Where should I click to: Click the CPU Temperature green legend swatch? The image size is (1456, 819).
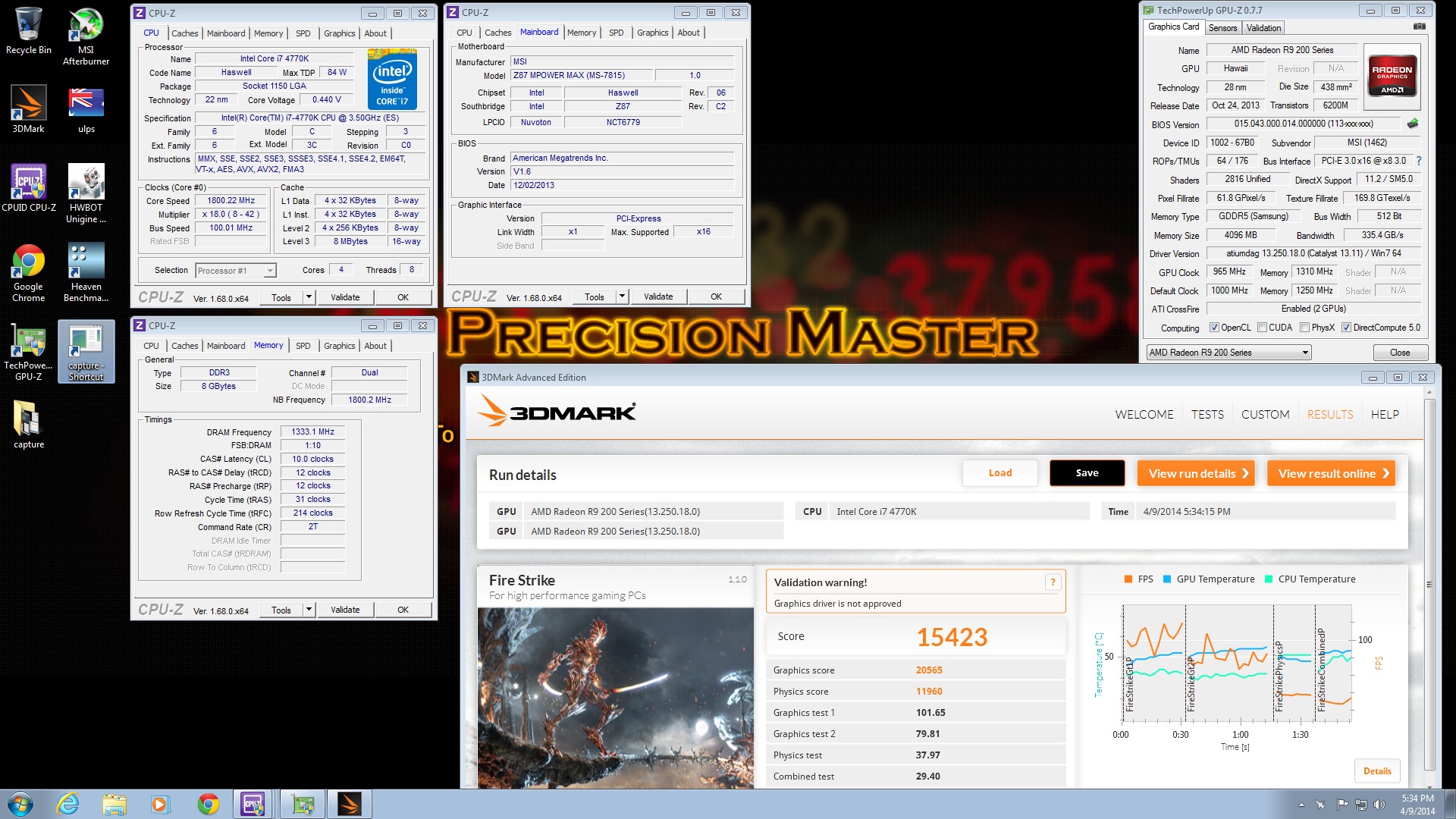[1269, 579]
